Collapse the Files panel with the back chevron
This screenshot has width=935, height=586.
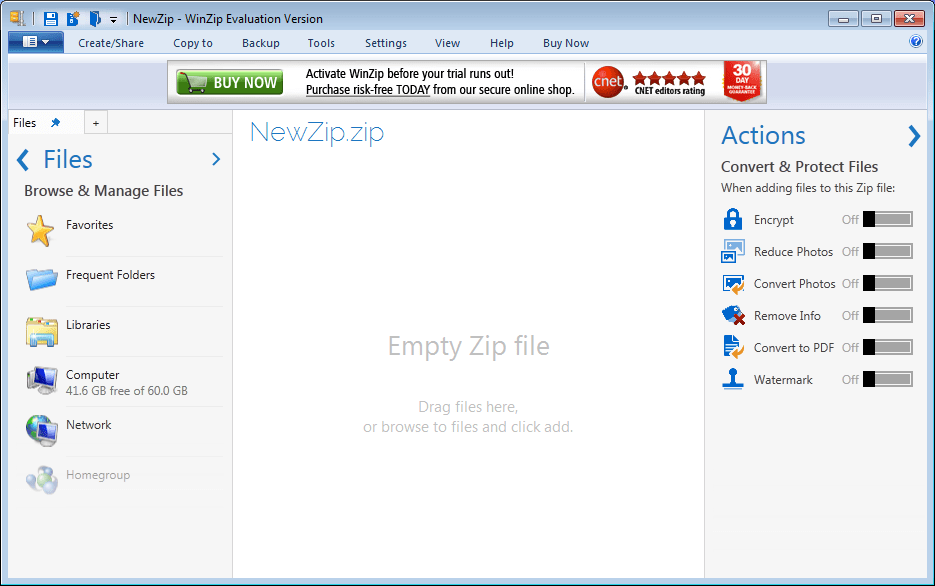coord(21,159)
